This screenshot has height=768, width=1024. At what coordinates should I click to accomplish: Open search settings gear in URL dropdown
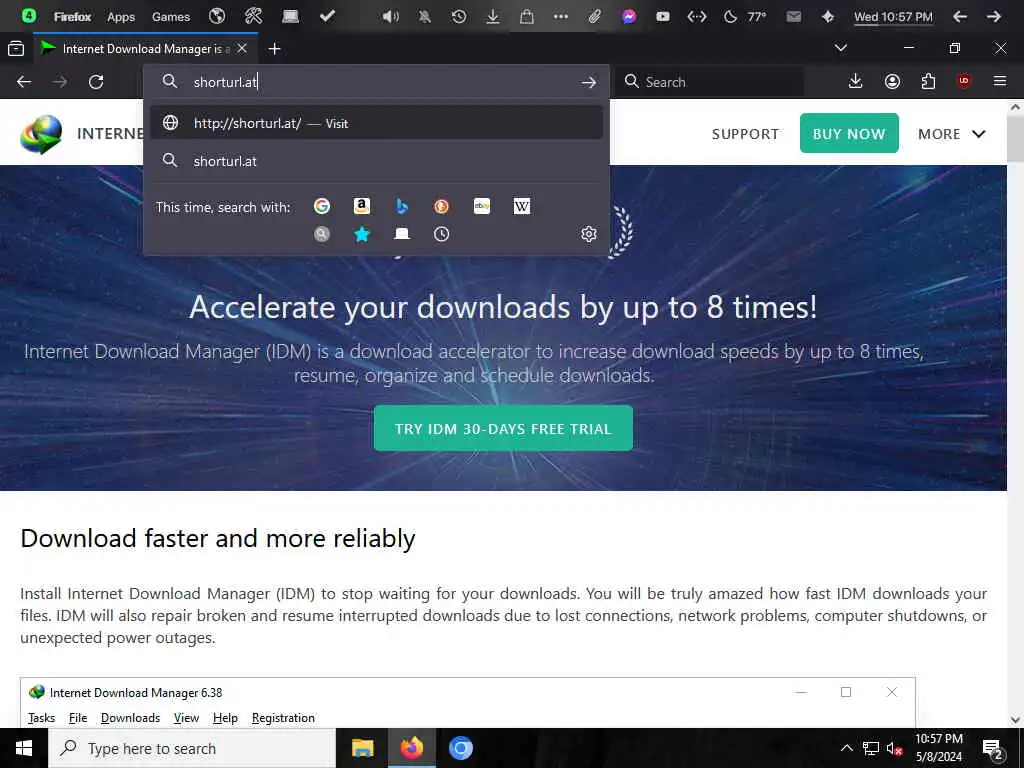pyautogui.click(x=589, y=234)
